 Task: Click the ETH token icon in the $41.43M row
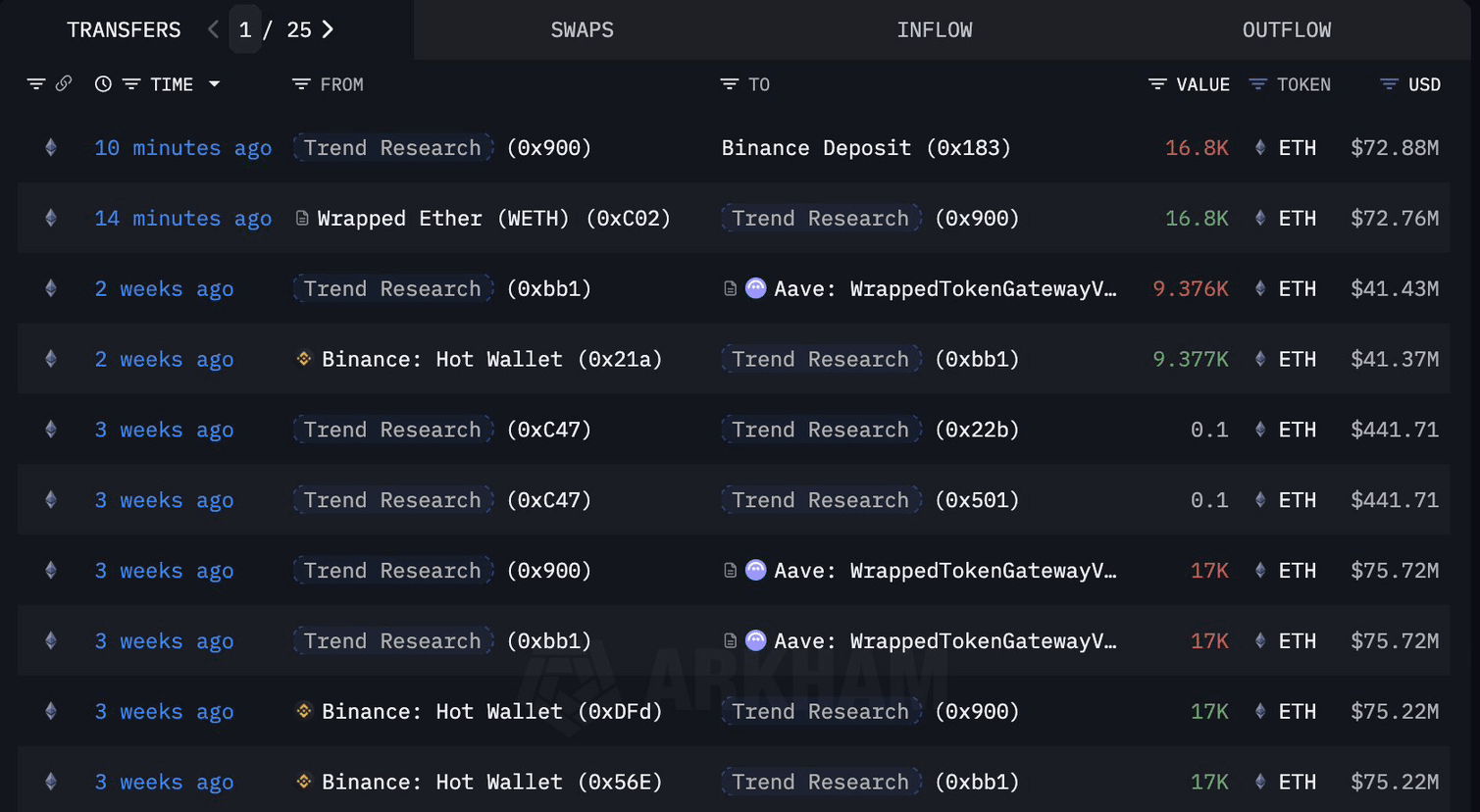coord(1260,288)
